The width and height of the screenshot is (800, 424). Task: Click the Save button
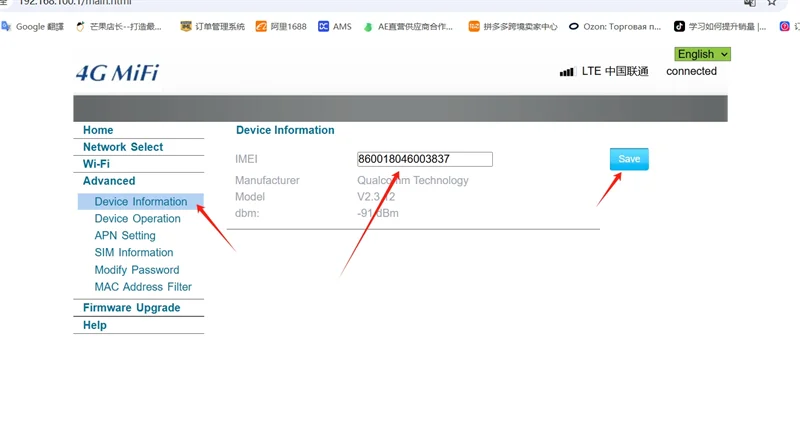tap(629, 159)
